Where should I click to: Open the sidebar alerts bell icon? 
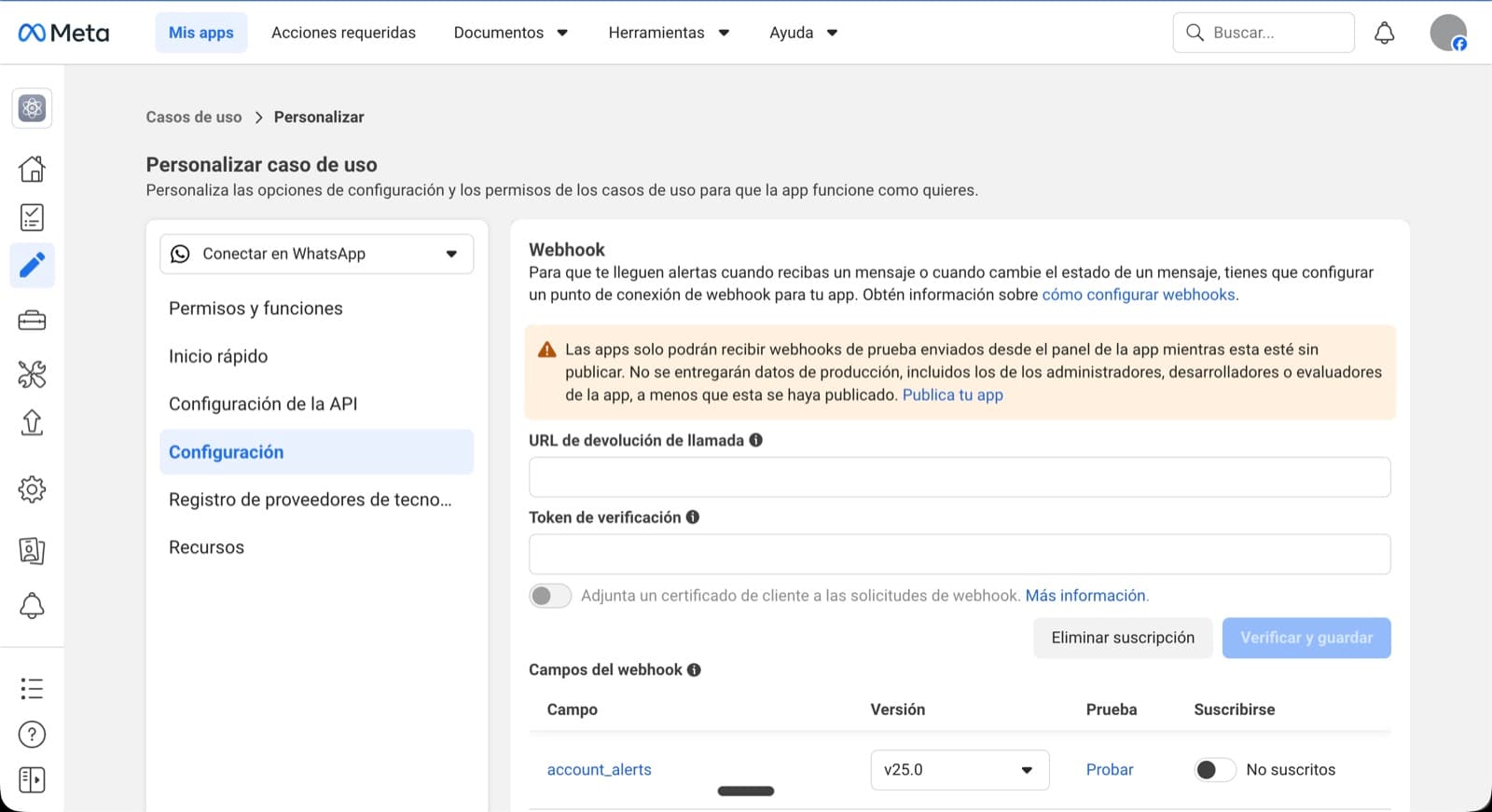32,606
